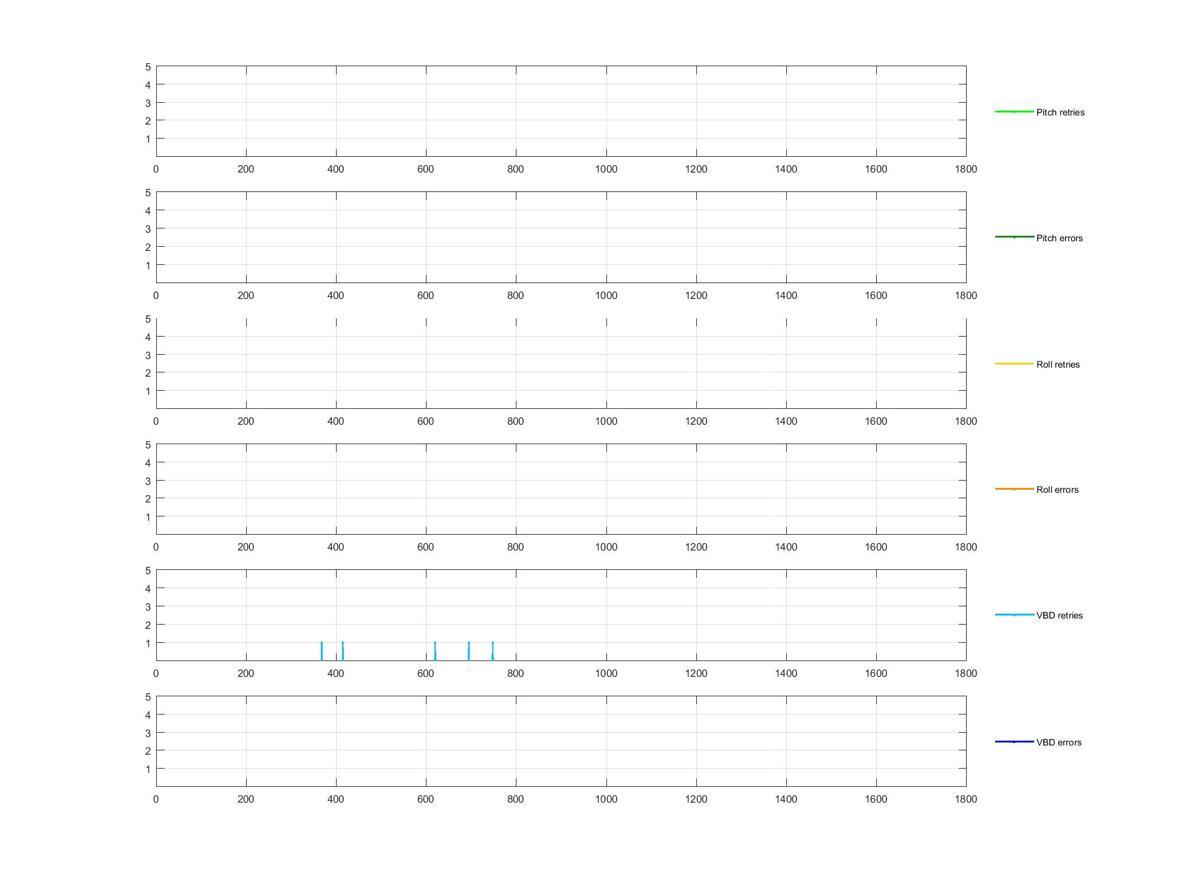Select the orange Roll errors legend line

click(1014, 489)
